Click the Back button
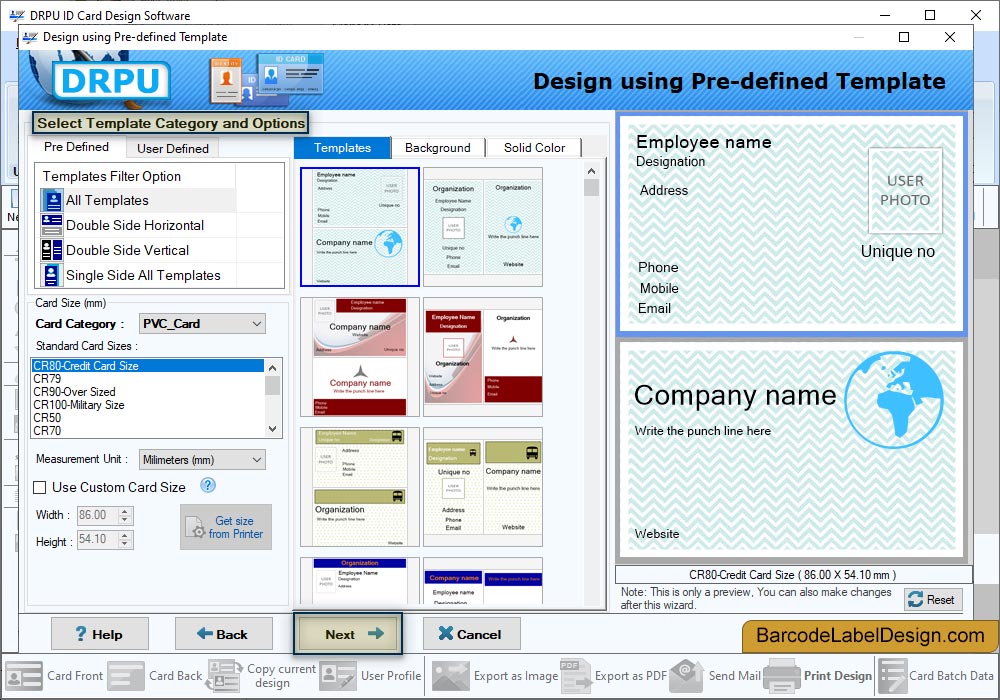Screen dimensions: 1000x700 223,634
